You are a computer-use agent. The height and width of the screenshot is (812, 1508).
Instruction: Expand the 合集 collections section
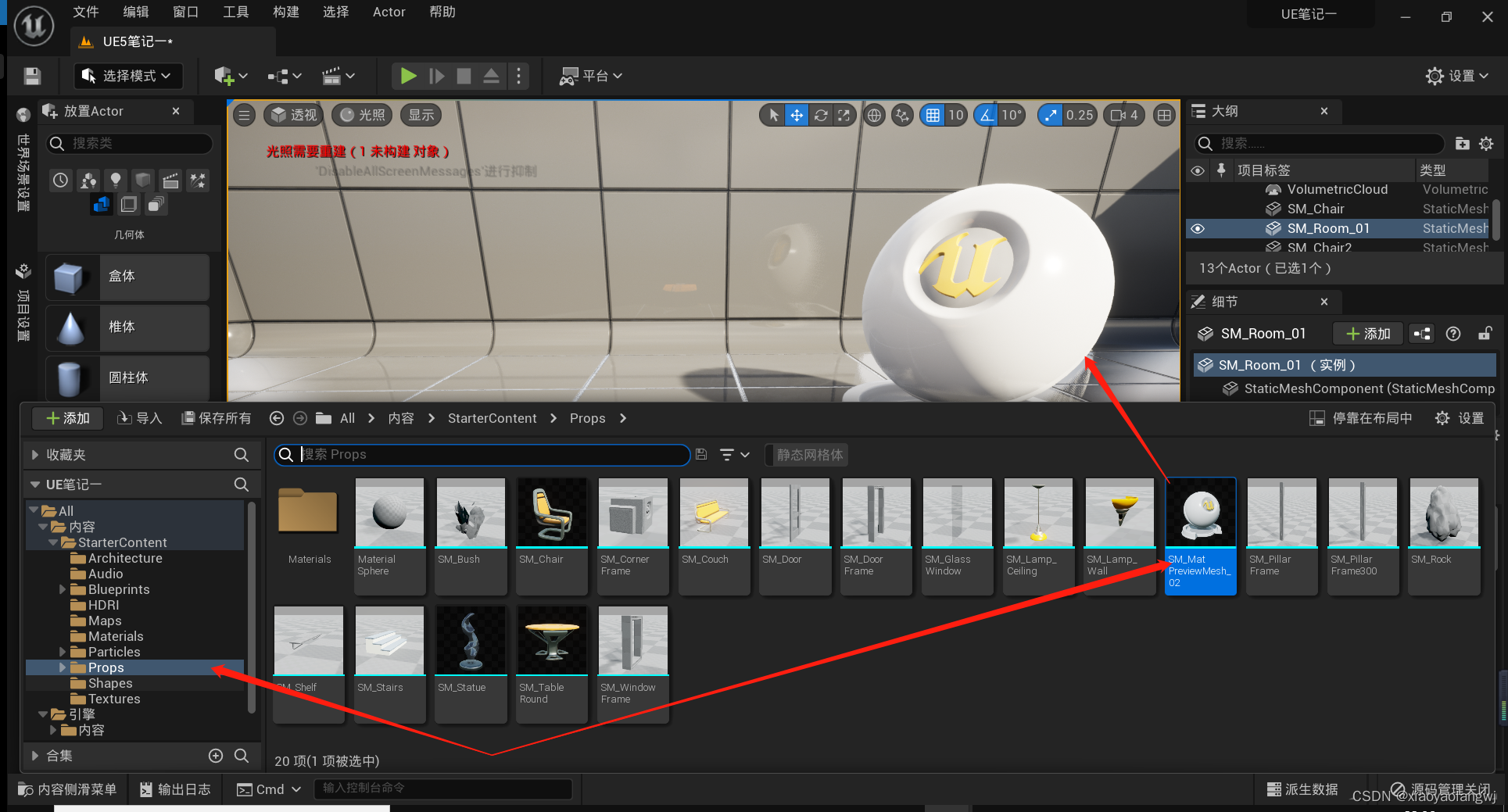click(x=34, y=757)
